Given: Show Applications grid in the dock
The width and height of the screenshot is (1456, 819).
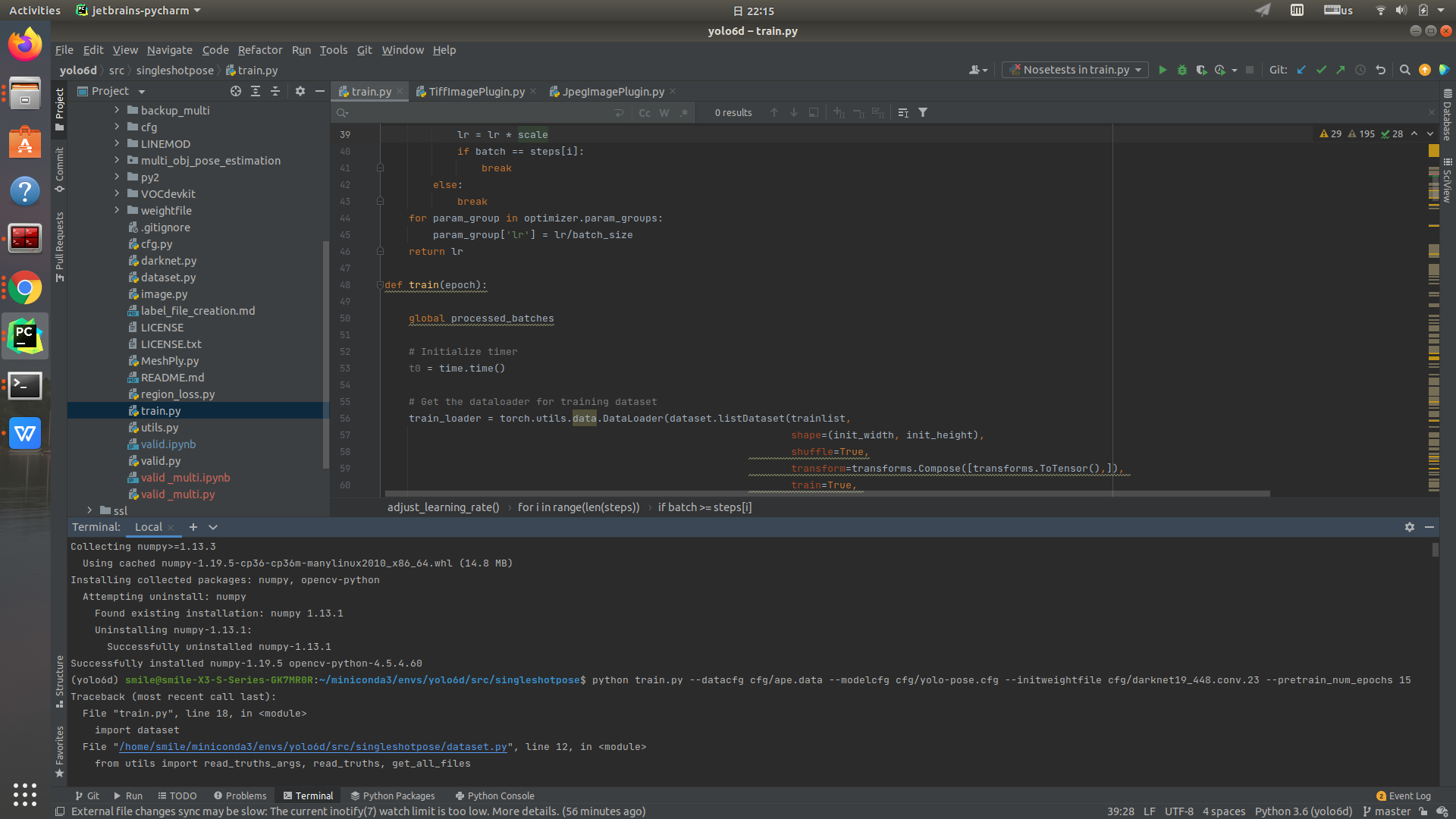Looking at the screenshot, I should (25, 794).
